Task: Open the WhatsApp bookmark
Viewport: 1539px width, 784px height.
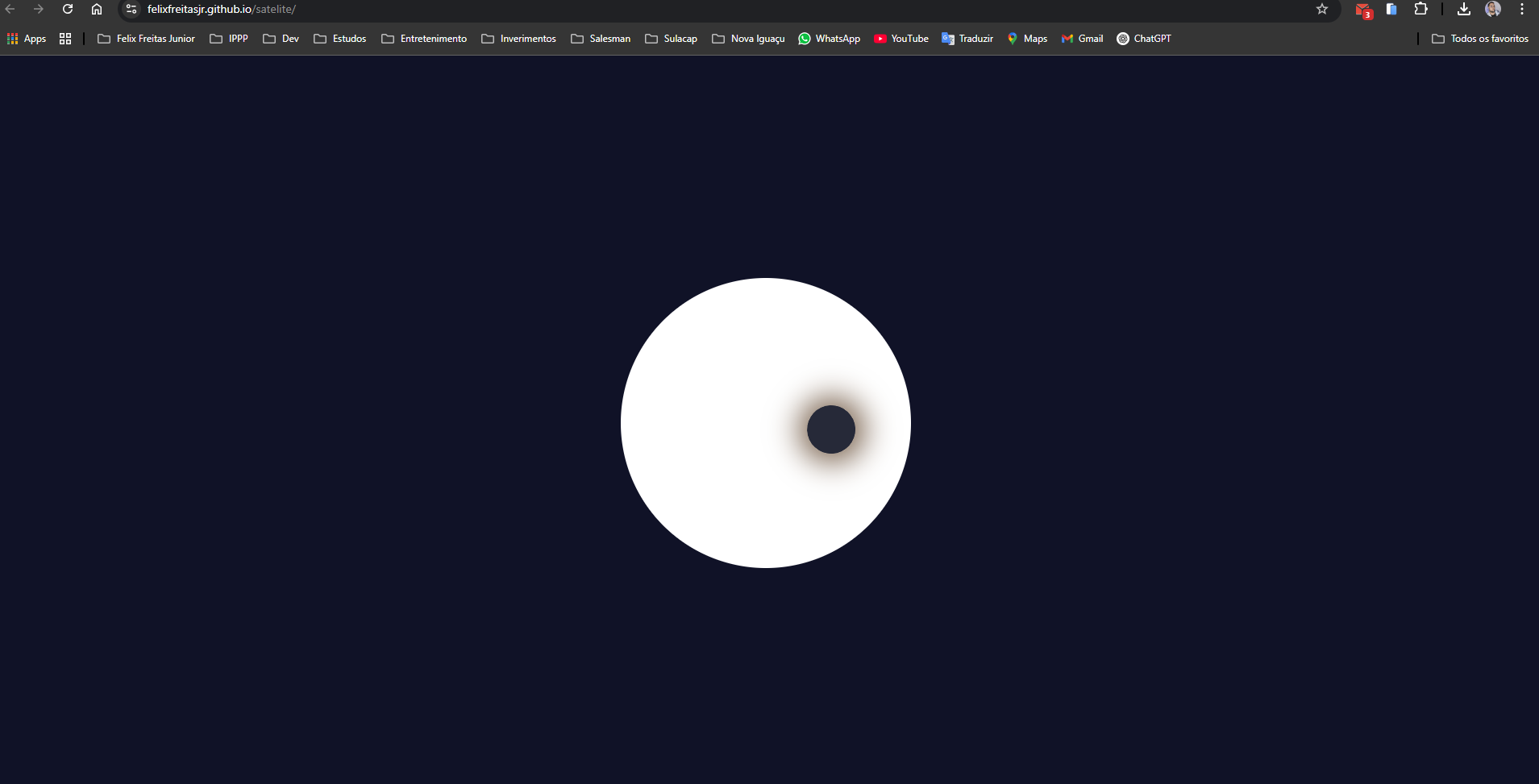Action: pyautogui.click(x=829, y=39)
